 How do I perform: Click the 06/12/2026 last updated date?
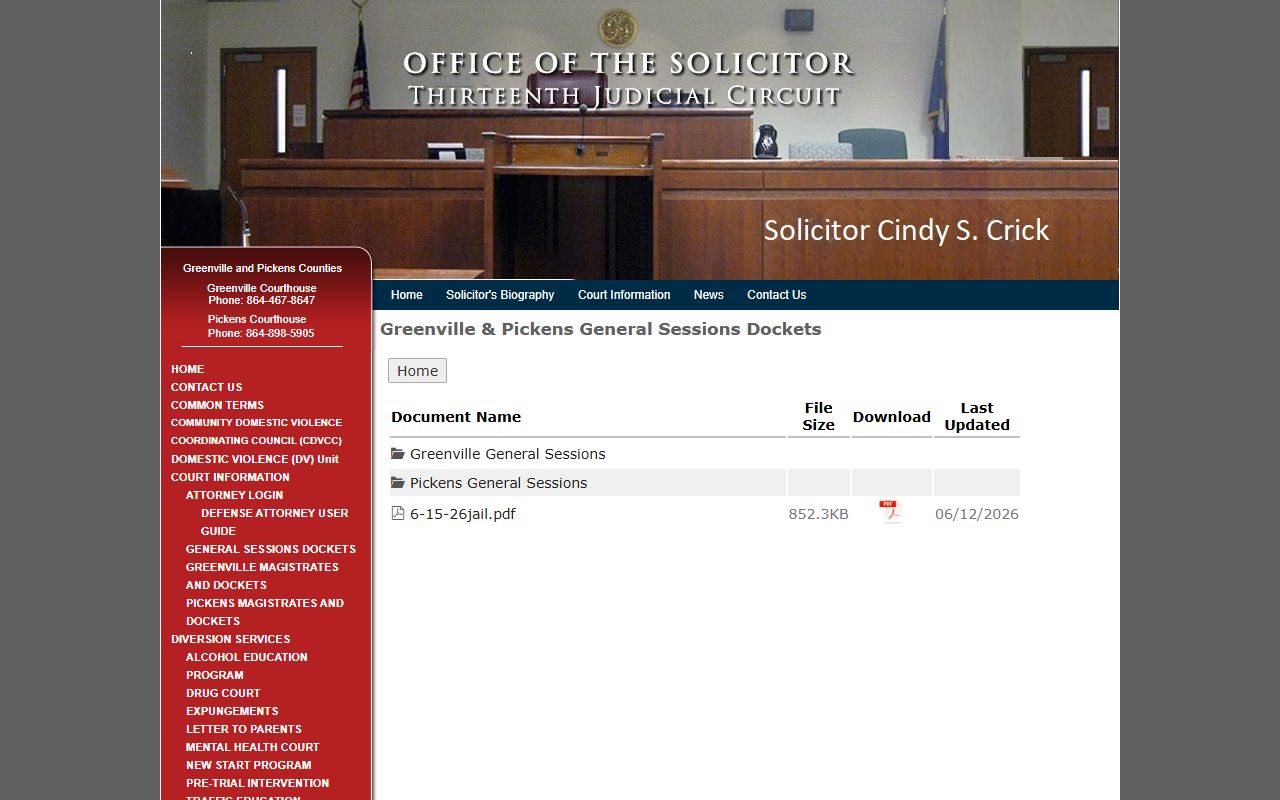[977, 514]
